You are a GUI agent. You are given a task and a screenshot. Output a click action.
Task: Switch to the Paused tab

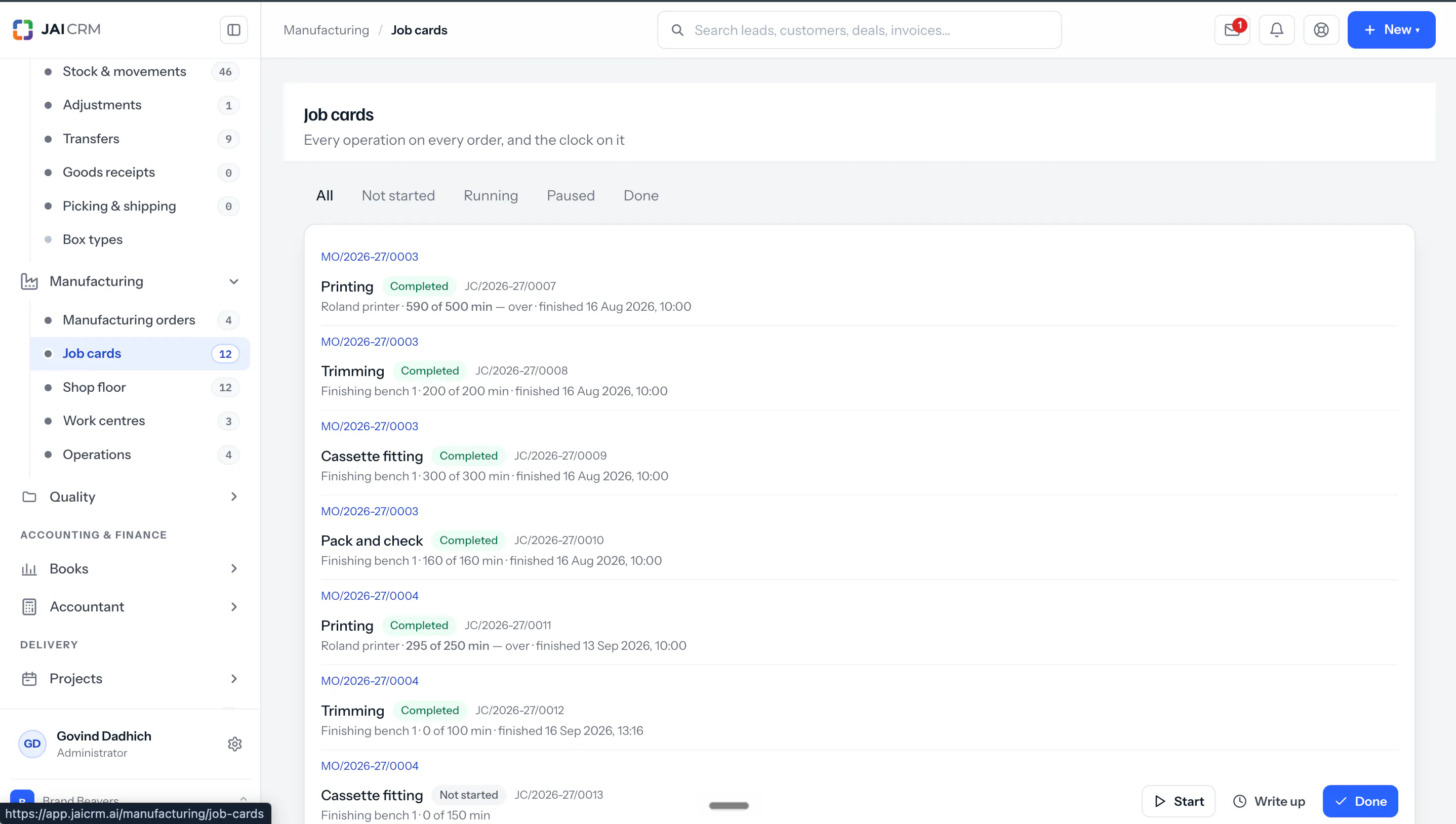(x=571, y=196)
